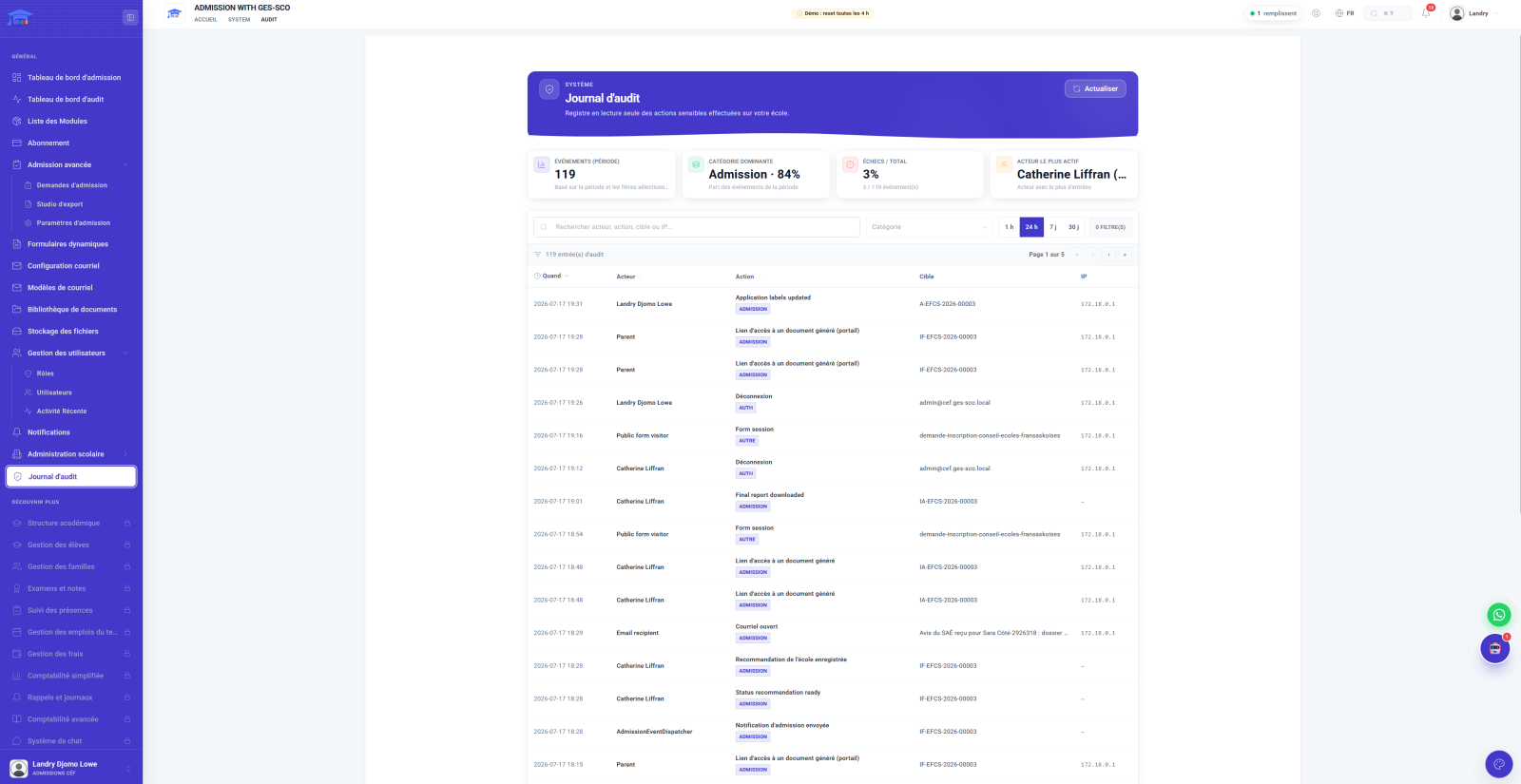This screenshot has width=1521, height=784.
Task: Click the graduation cap logo in the header
Action: pyautogui.click(x=174, y=13)
